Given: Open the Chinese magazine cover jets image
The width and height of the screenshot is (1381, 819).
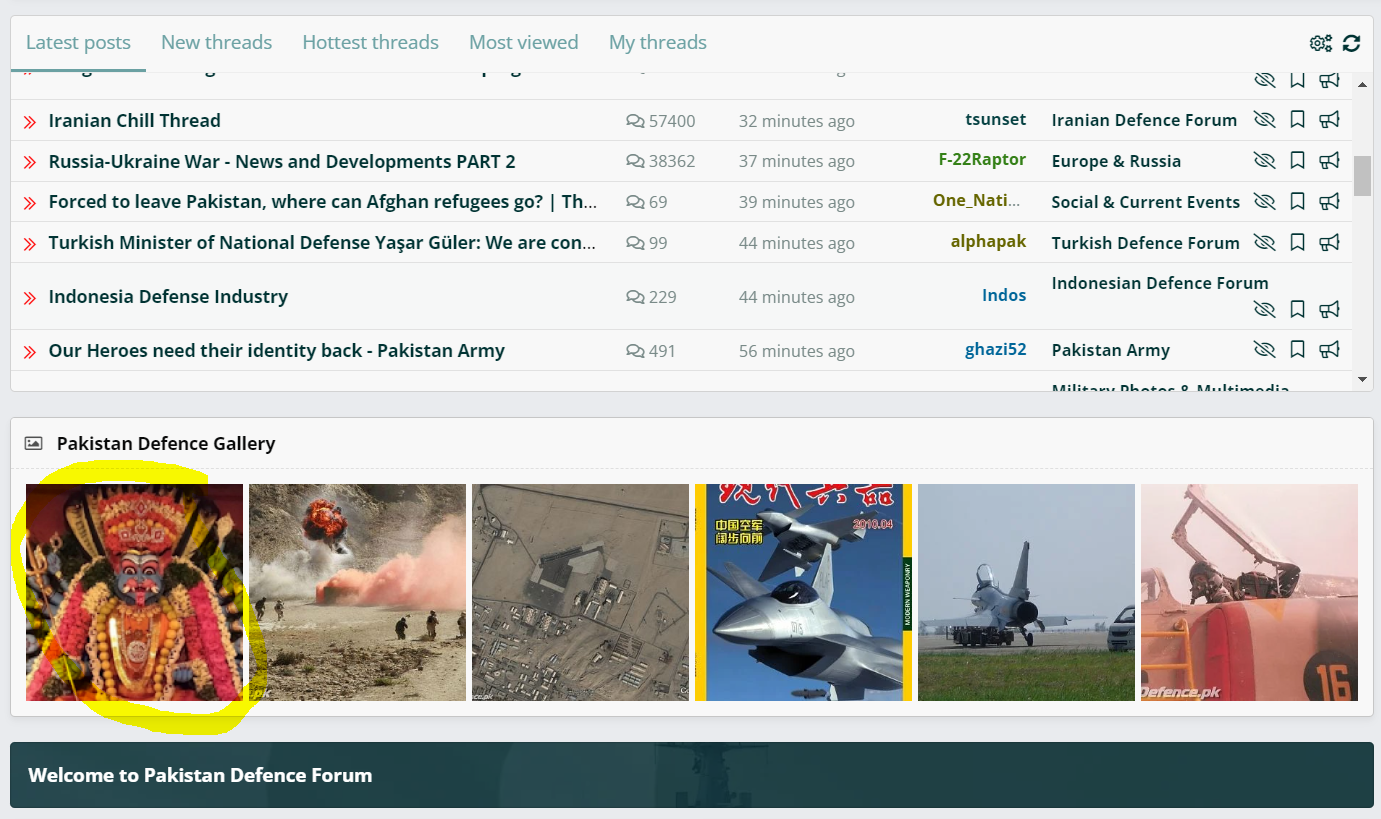Looking at the screenshot, I should tap(803, 592).
